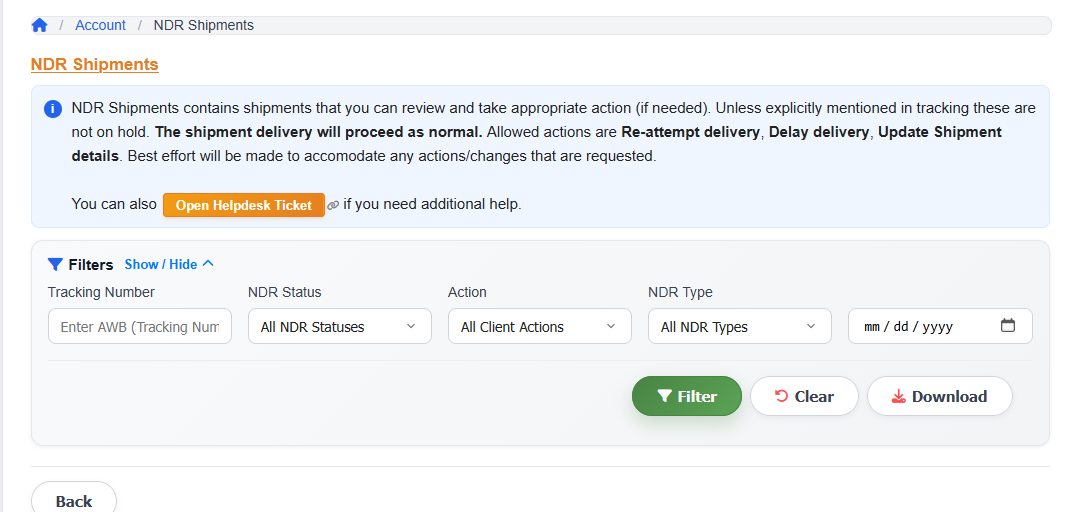Go to the home icon in breadcrumb
This screenshot has width=1069, height=512.
point(40,25)
